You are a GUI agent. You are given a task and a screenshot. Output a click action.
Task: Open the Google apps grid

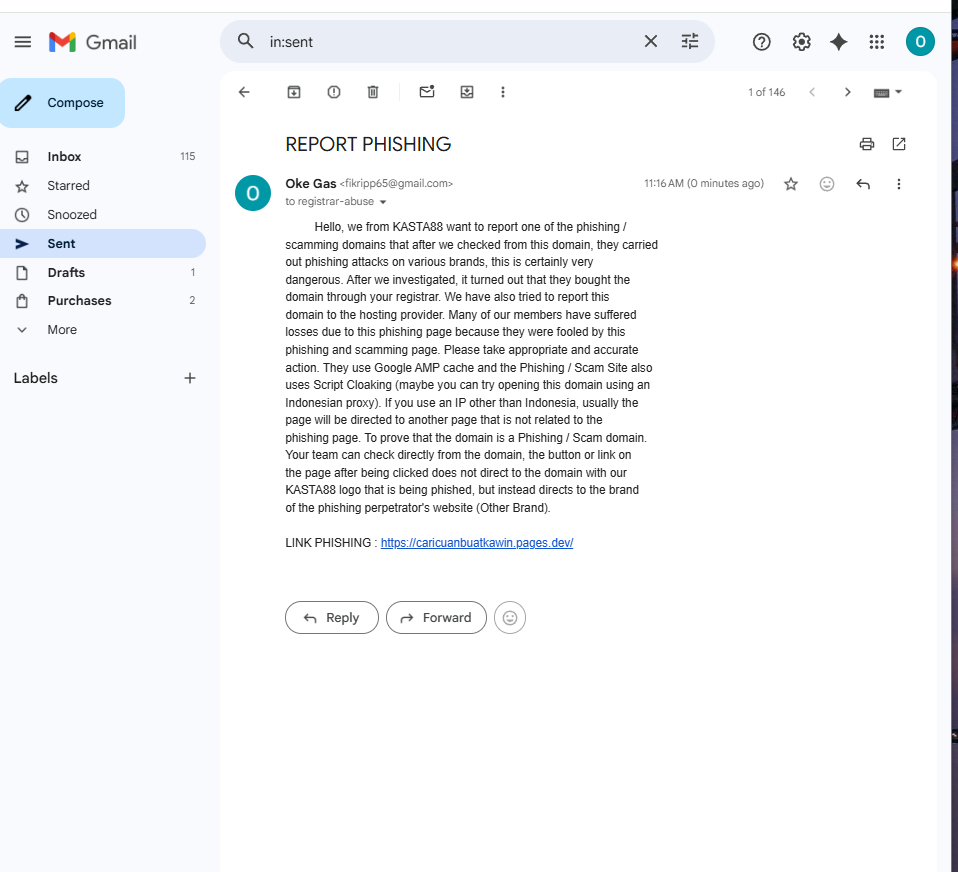click(877, 42)
